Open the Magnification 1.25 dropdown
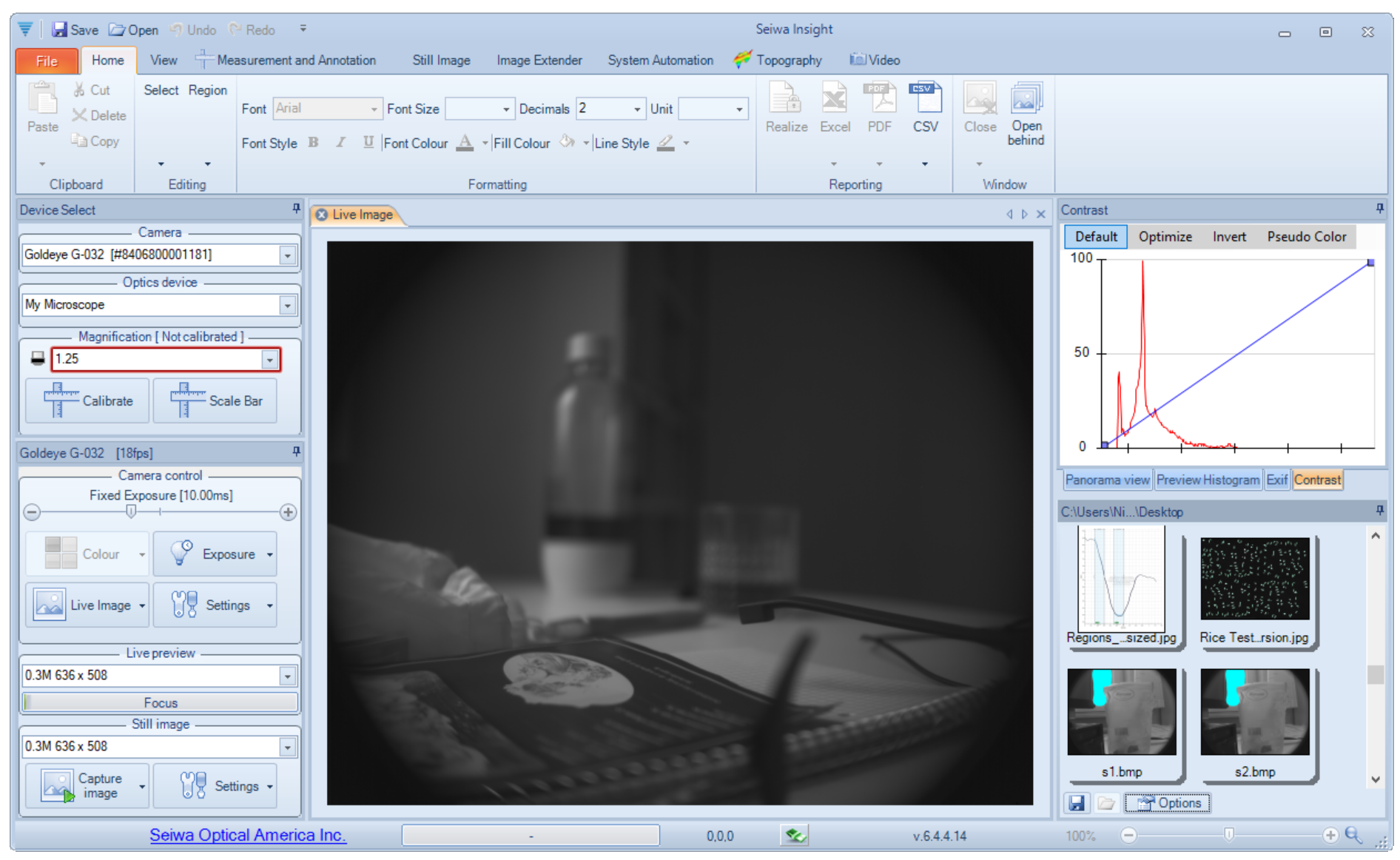Image resolution: width=1400 pixels, height=860 pixels. 270,360
